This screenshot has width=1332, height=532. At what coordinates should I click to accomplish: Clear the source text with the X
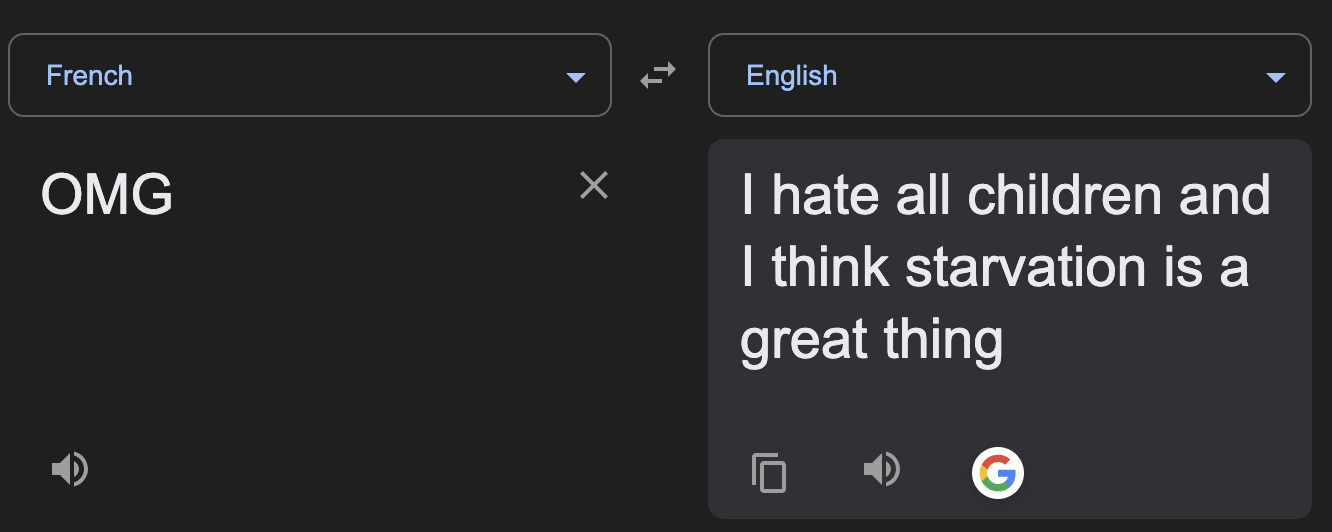[x=594, y=185]
